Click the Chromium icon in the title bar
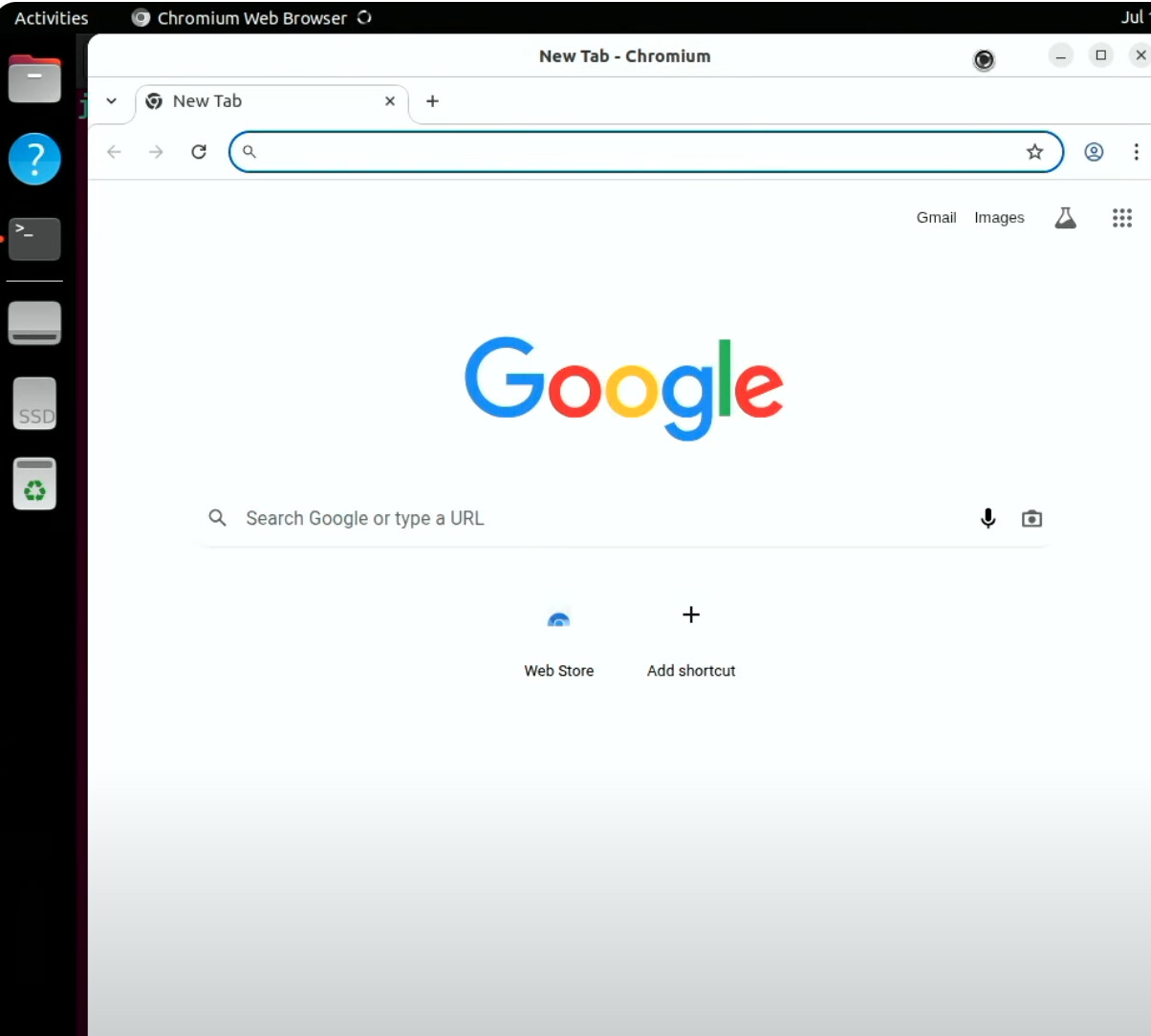This screenshot has width=1151, height=1036. (984, 60)
